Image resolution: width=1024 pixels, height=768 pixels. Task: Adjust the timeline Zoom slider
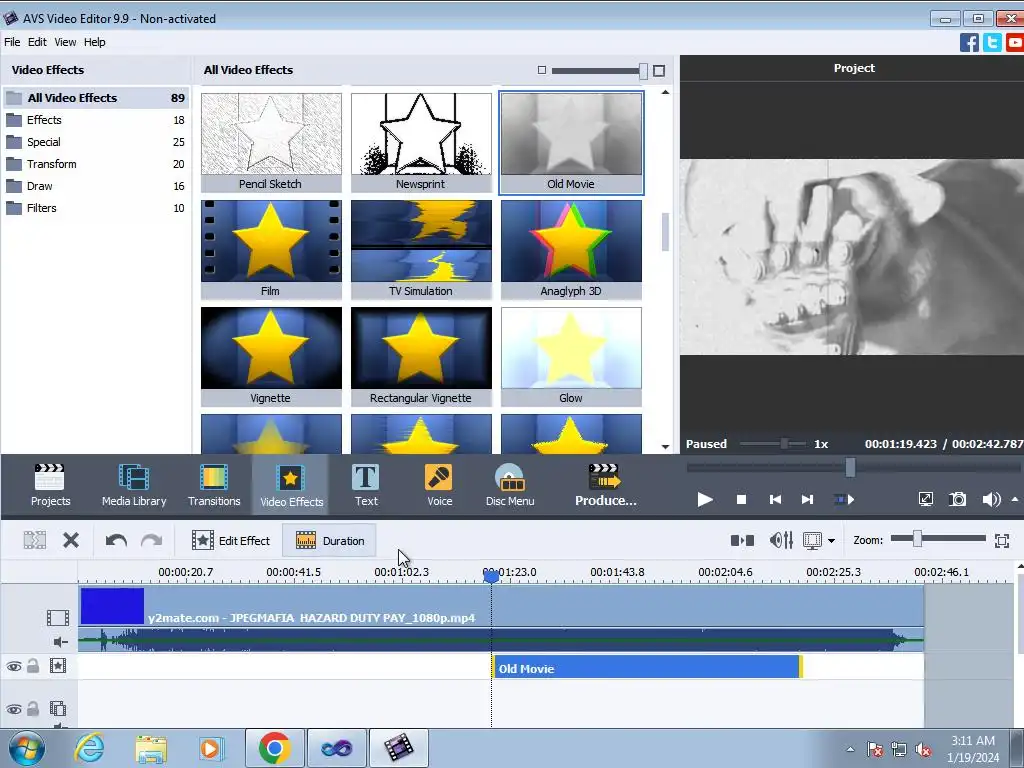(x=918, y=539)
